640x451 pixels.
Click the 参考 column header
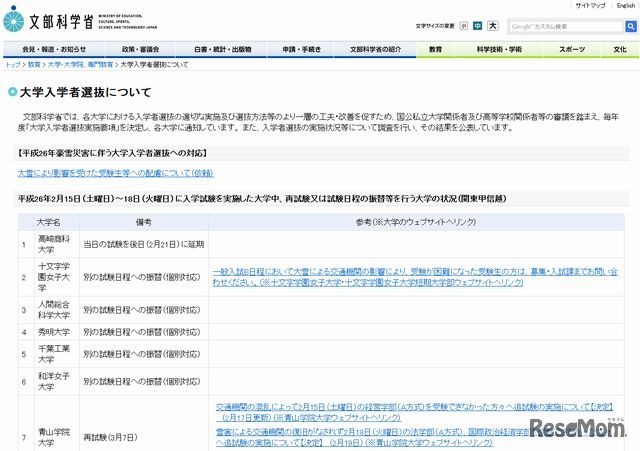[x=416, y=222]
